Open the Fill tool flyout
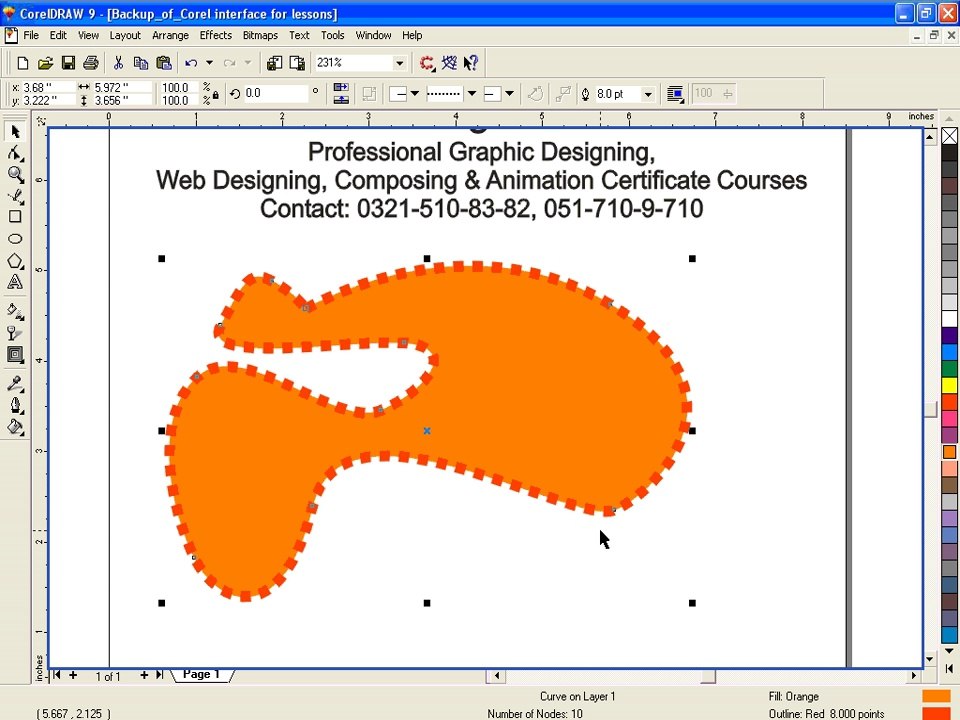This screenshot has width=960, height=720. point(15,427)
